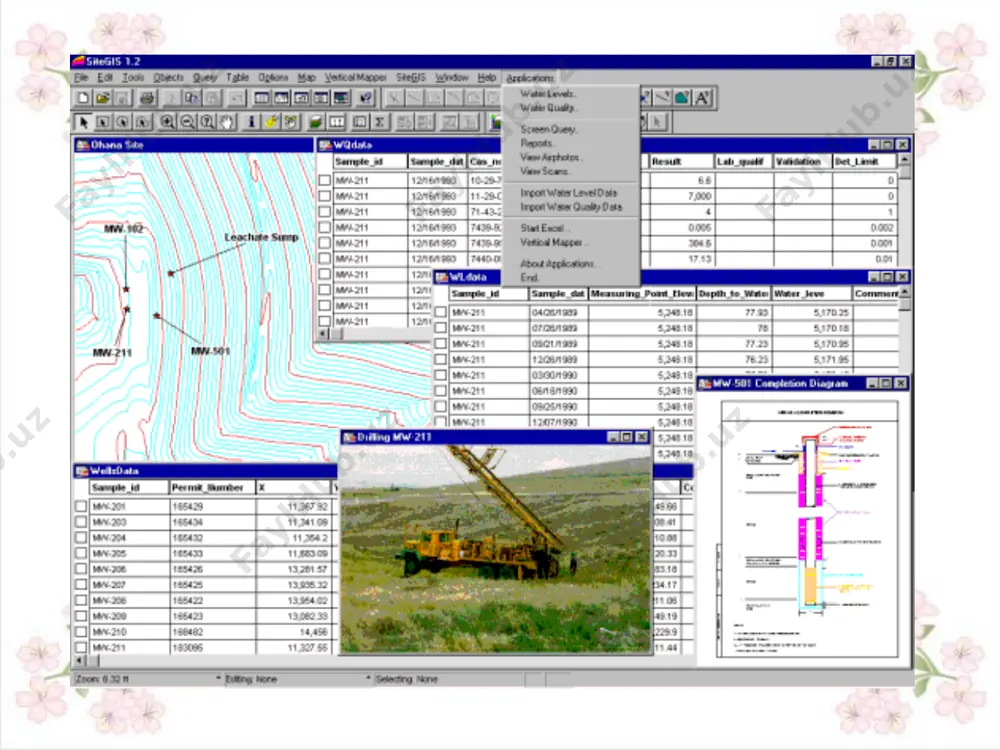Open a New Map window icon
Viewport: 1000px width, 750px height.
(x=281, y=98)
